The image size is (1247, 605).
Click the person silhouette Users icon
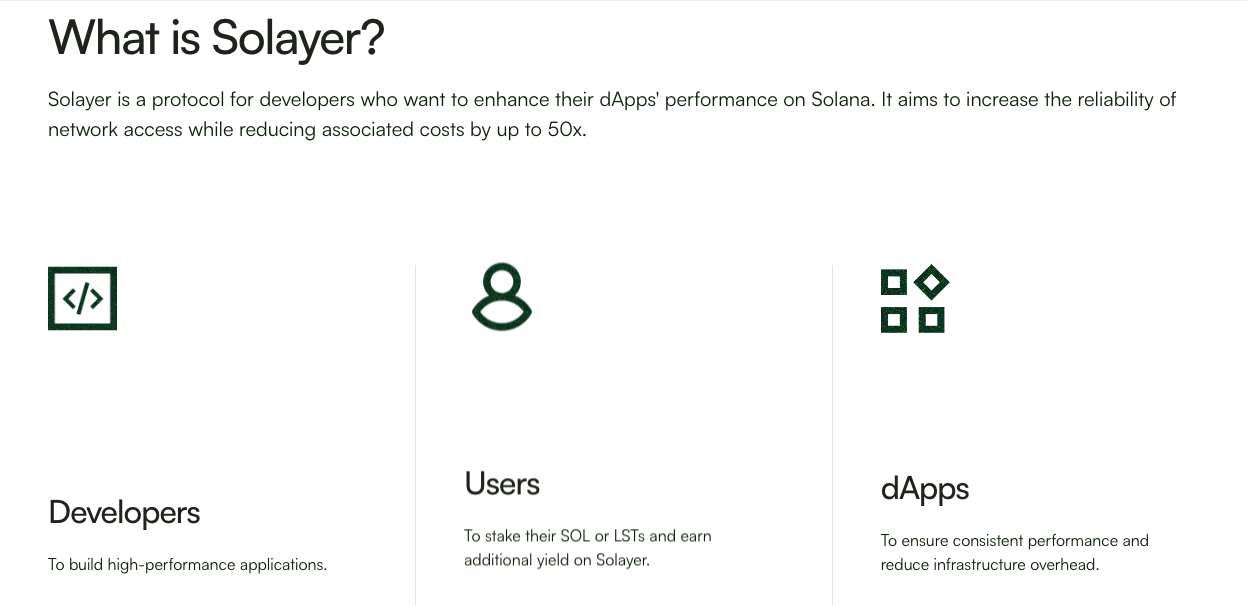[x=502, y=296]
